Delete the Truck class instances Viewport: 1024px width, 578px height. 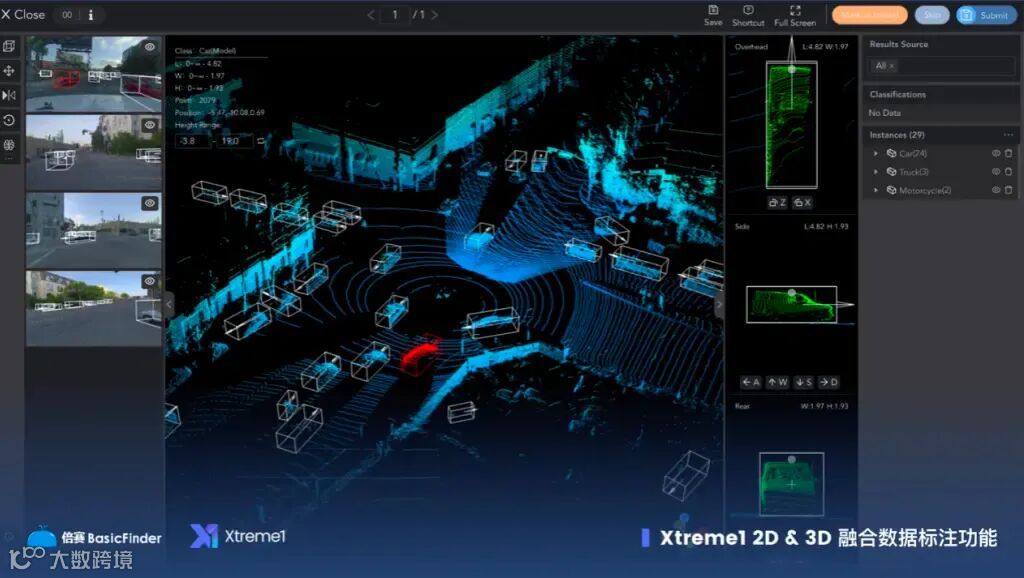[1008, 172]
